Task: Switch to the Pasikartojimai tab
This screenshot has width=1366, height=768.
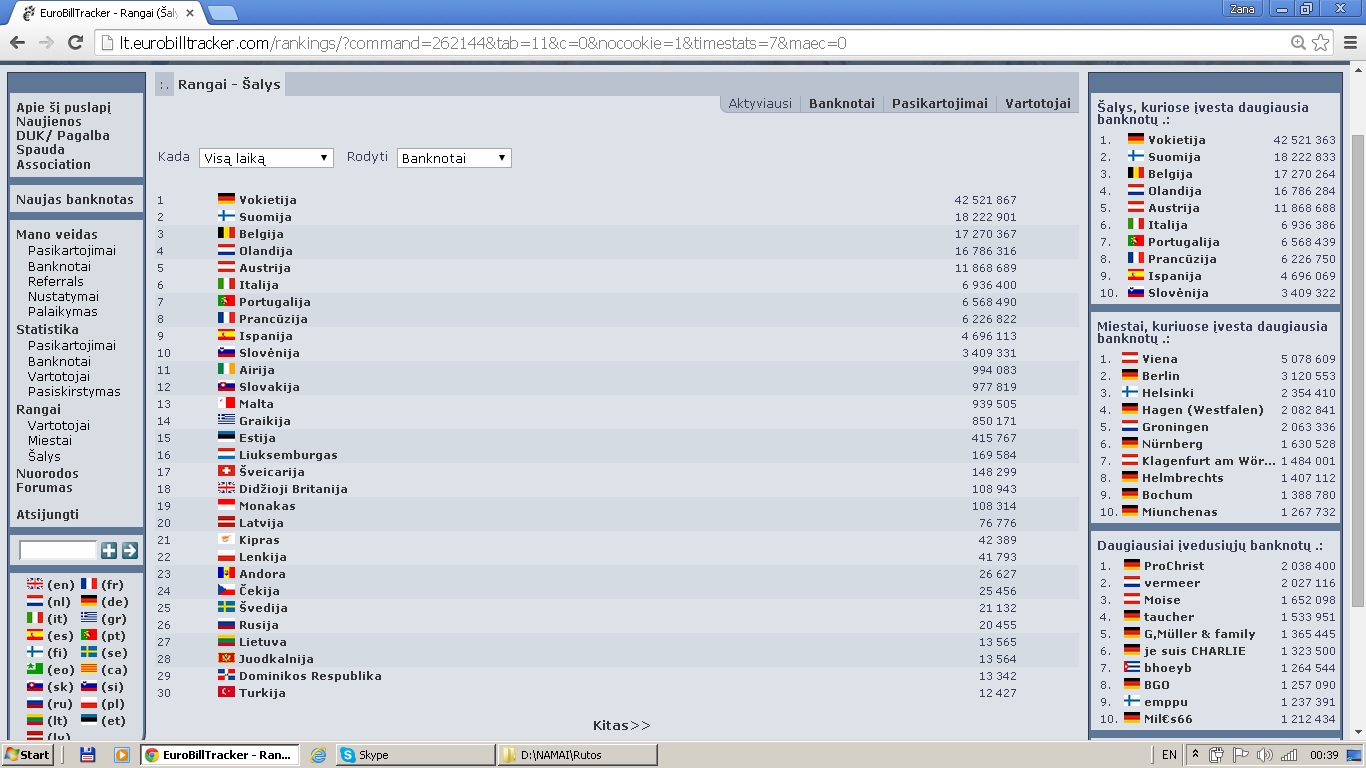Action: tap(940, 103)
